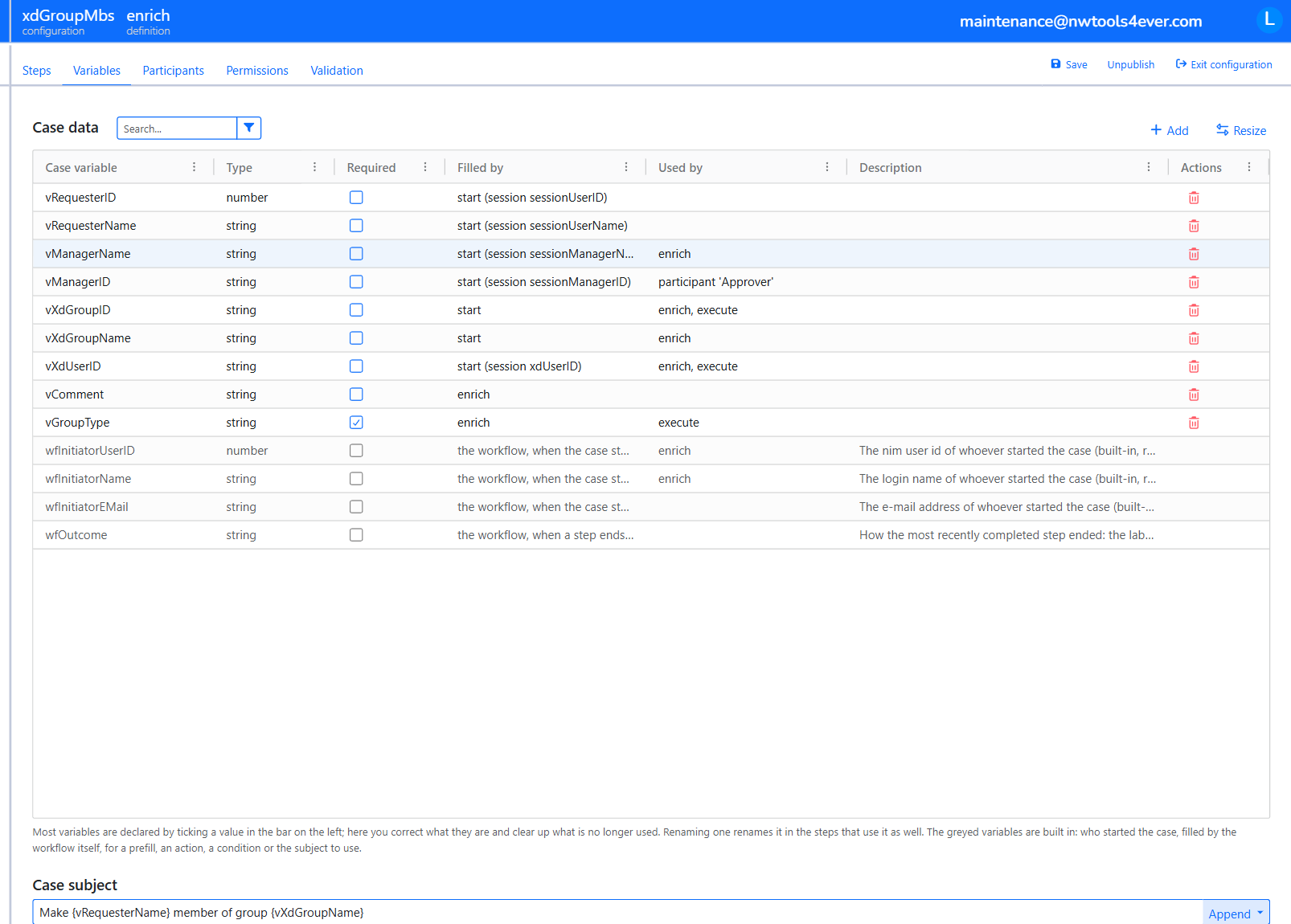The image size is (1291, 924).
Task: Open Type column options menu
Action: tap(314, 167)
